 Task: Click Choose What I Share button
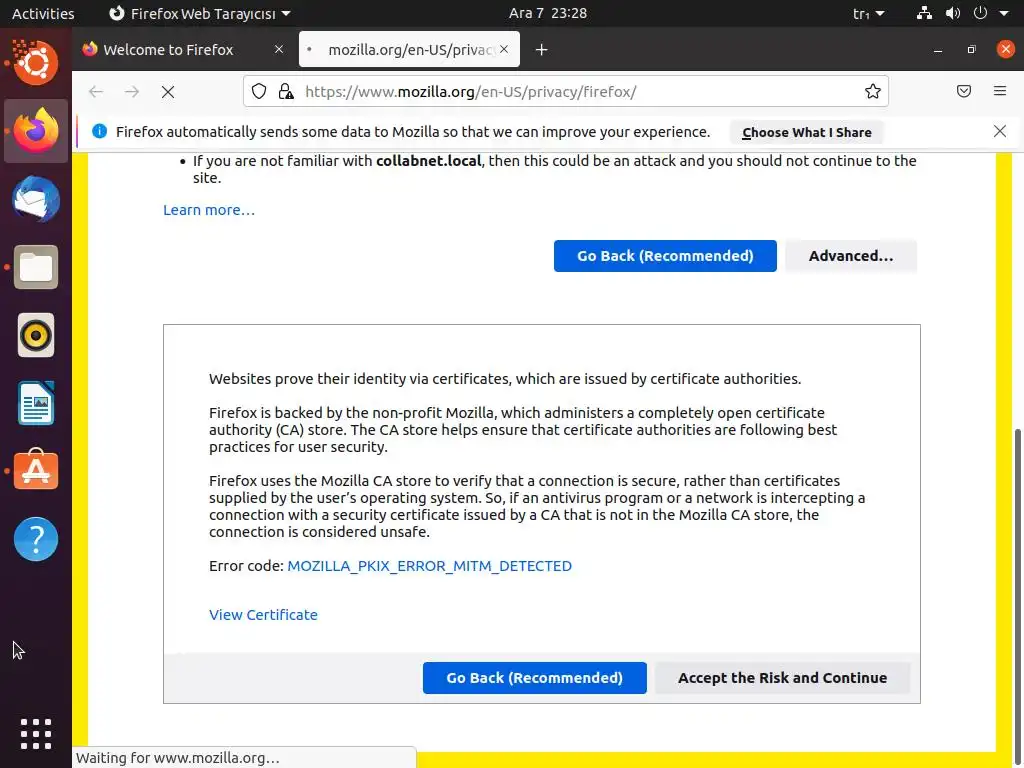click(x=807, y=133)
